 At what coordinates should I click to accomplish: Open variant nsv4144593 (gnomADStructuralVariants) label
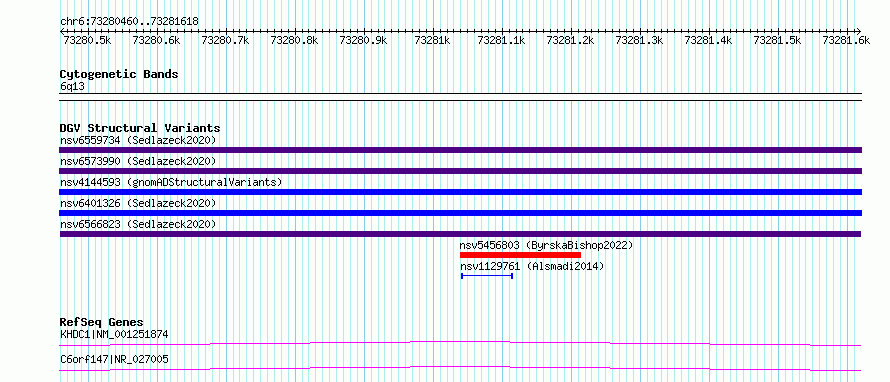coord(171,182)
